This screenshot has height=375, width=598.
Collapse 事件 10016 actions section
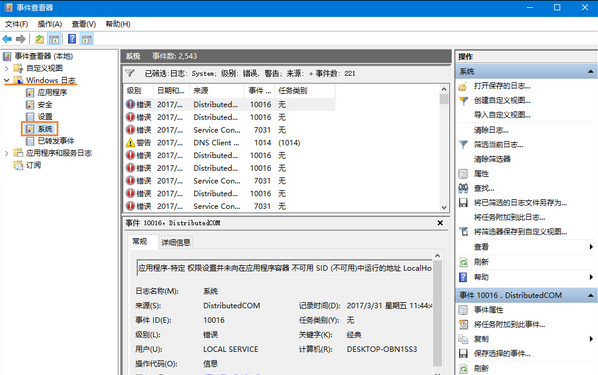click(590, 295)
